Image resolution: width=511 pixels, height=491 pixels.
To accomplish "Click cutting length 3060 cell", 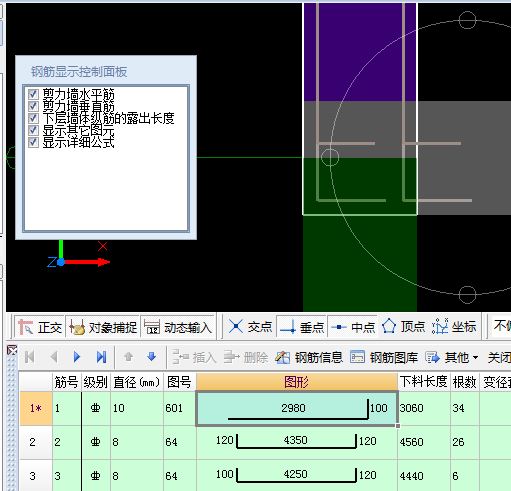I will pyautogui.click(x=424, y=409).
